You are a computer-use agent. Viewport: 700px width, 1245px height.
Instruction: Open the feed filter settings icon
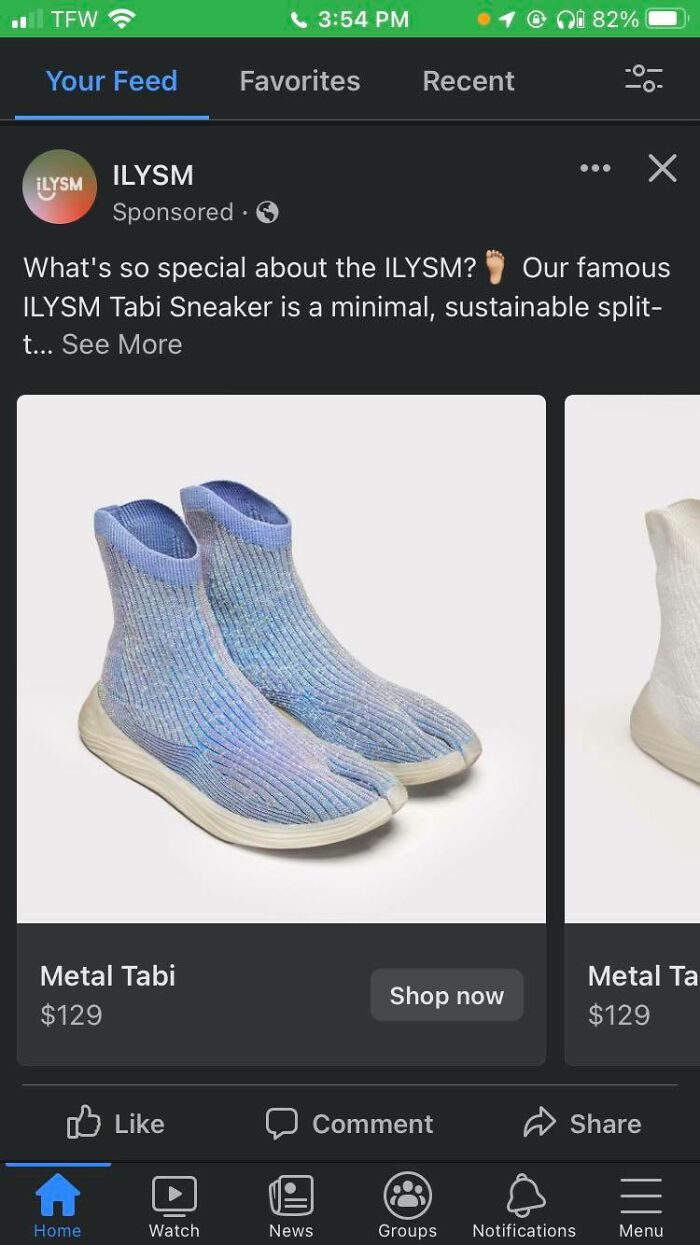tap(643, 79)
